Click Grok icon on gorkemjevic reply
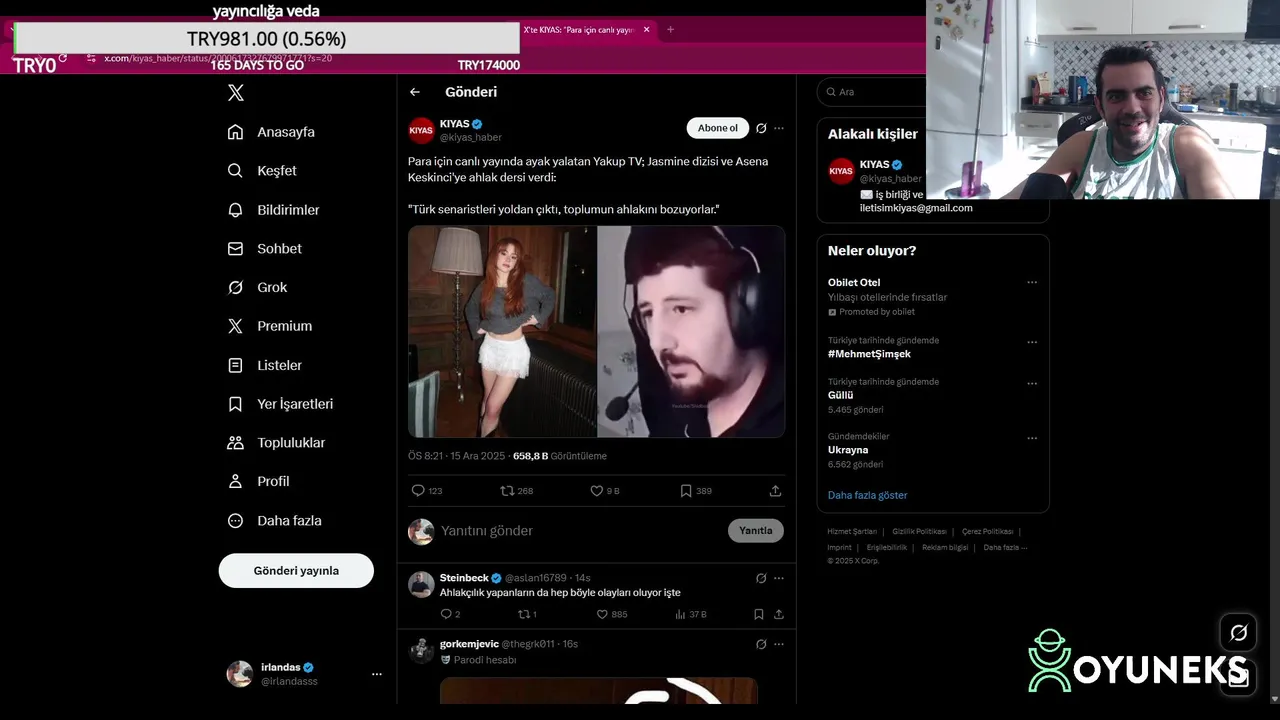The height and width of the screenshot is (720, 1280). pyautogui.click(x=761, y=644)
